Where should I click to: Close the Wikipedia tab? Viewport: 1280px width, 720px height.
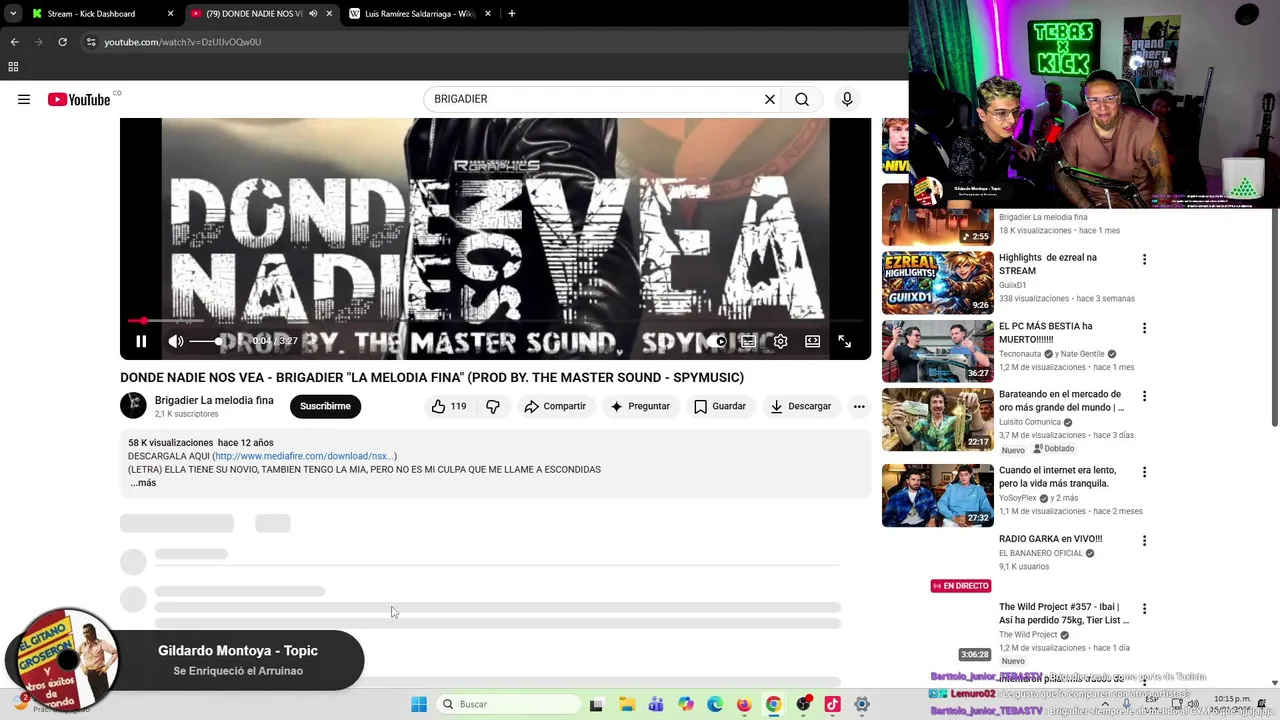488,14
